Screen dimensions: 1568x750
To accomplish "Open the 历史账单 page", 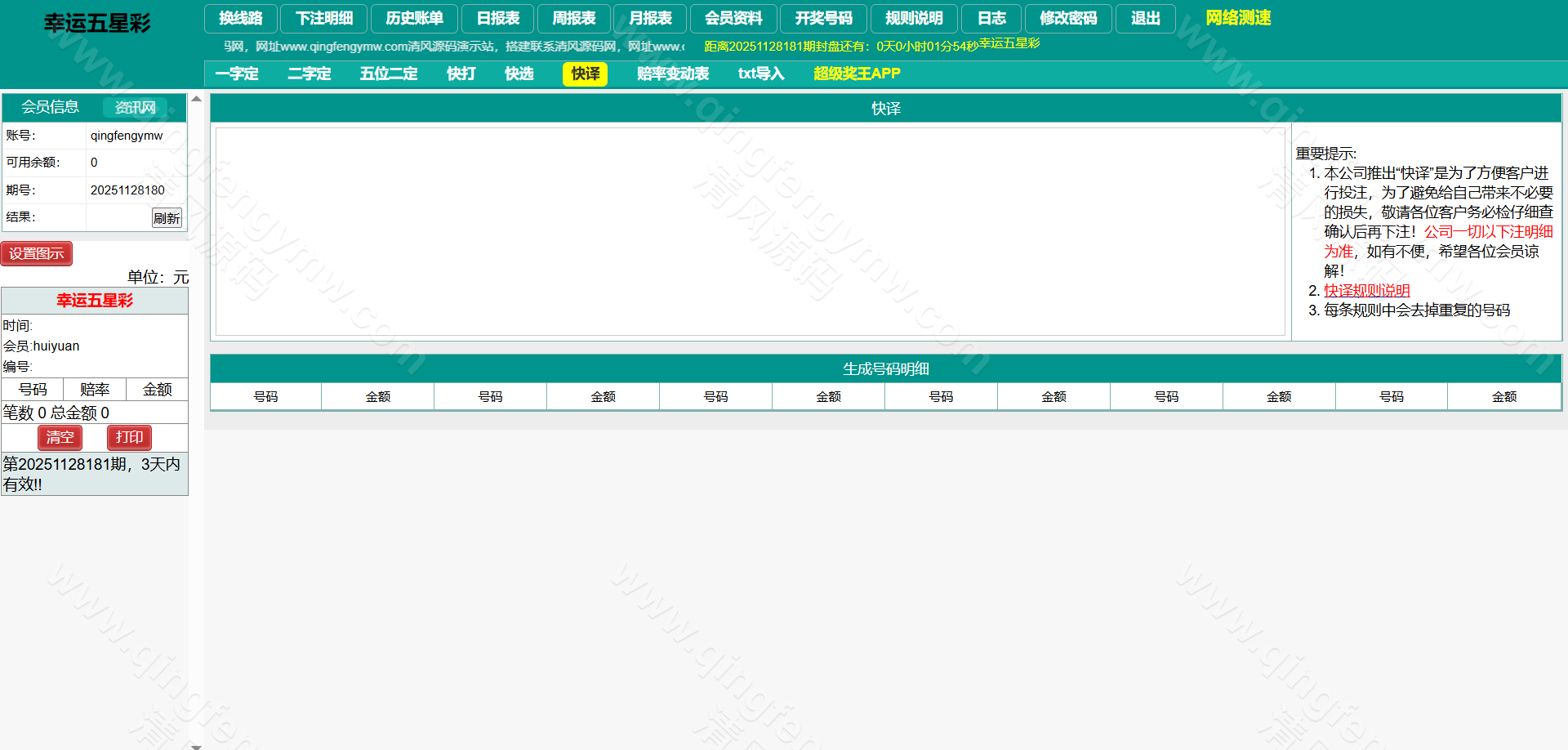I will click(414, 18).
